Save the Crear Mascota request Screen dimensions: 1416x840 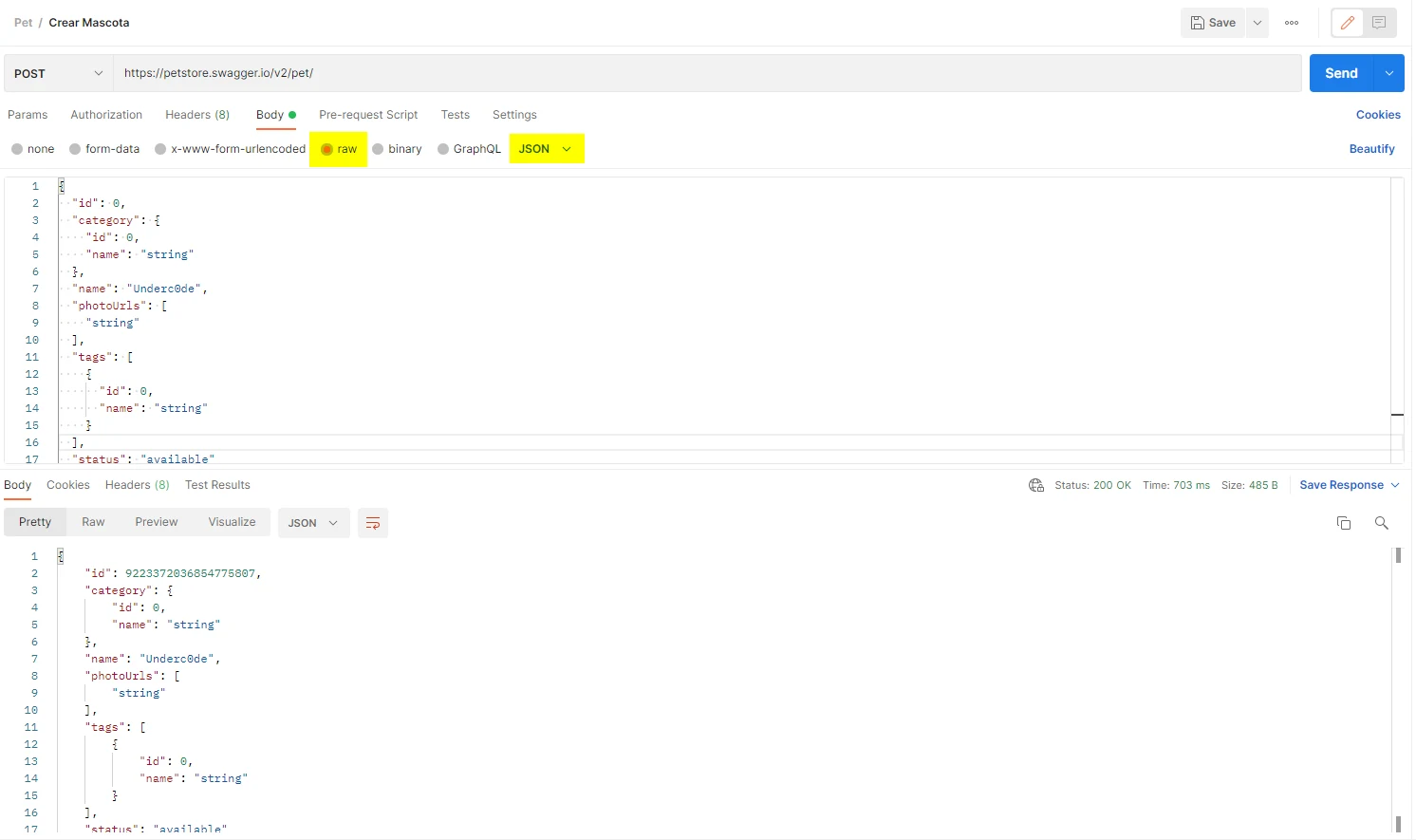click(1214, 23)
